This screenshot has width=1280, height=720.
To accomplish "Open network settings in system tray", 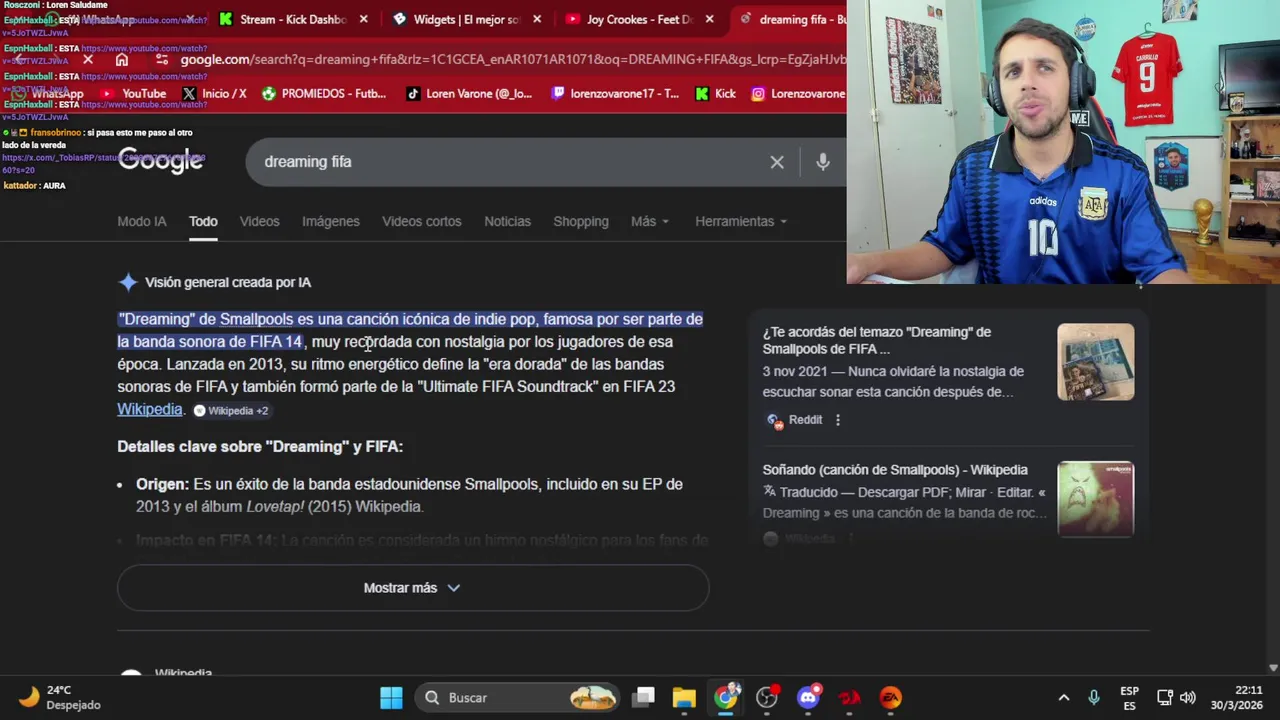I will tap(1165, 698).
